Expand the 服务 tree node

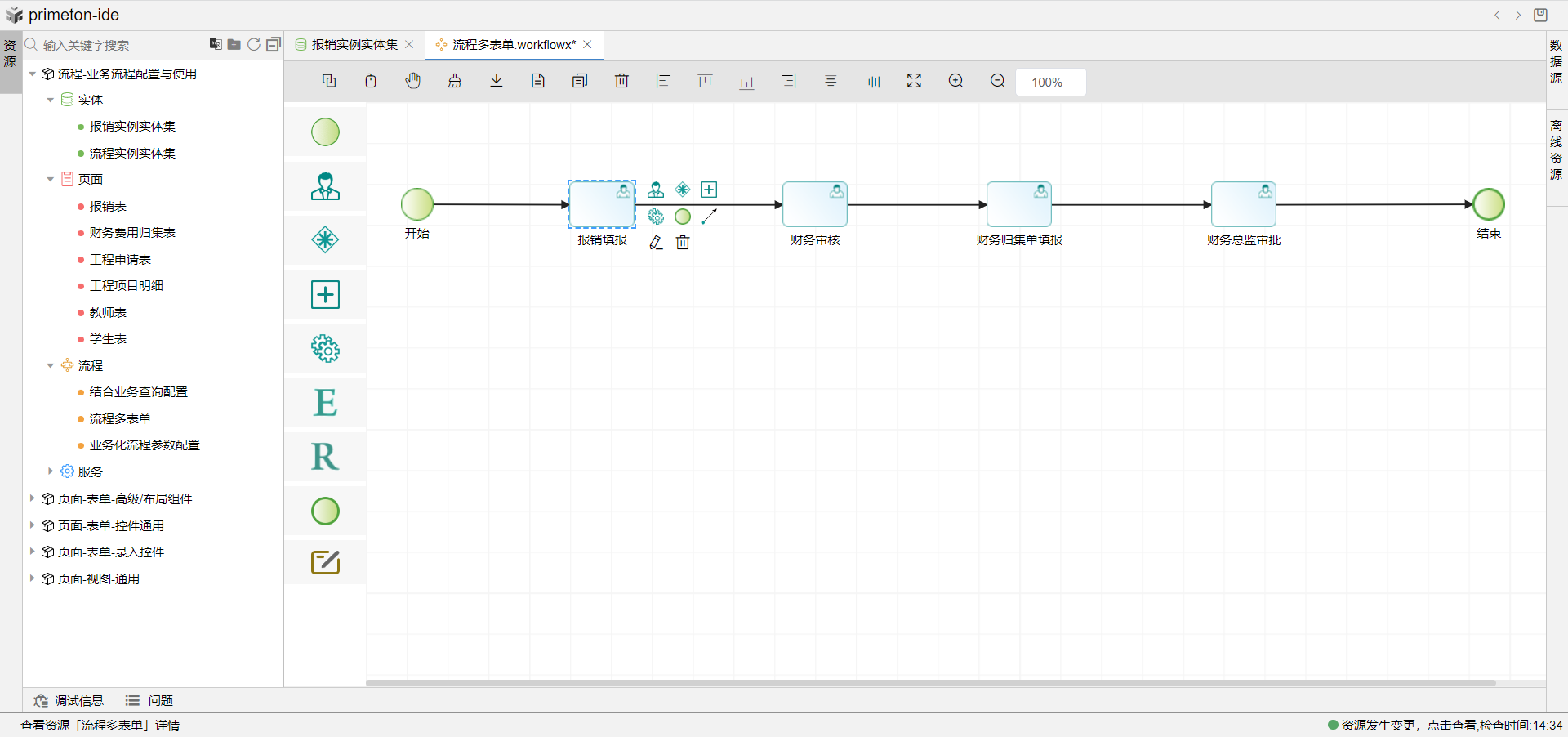(51, 471)
